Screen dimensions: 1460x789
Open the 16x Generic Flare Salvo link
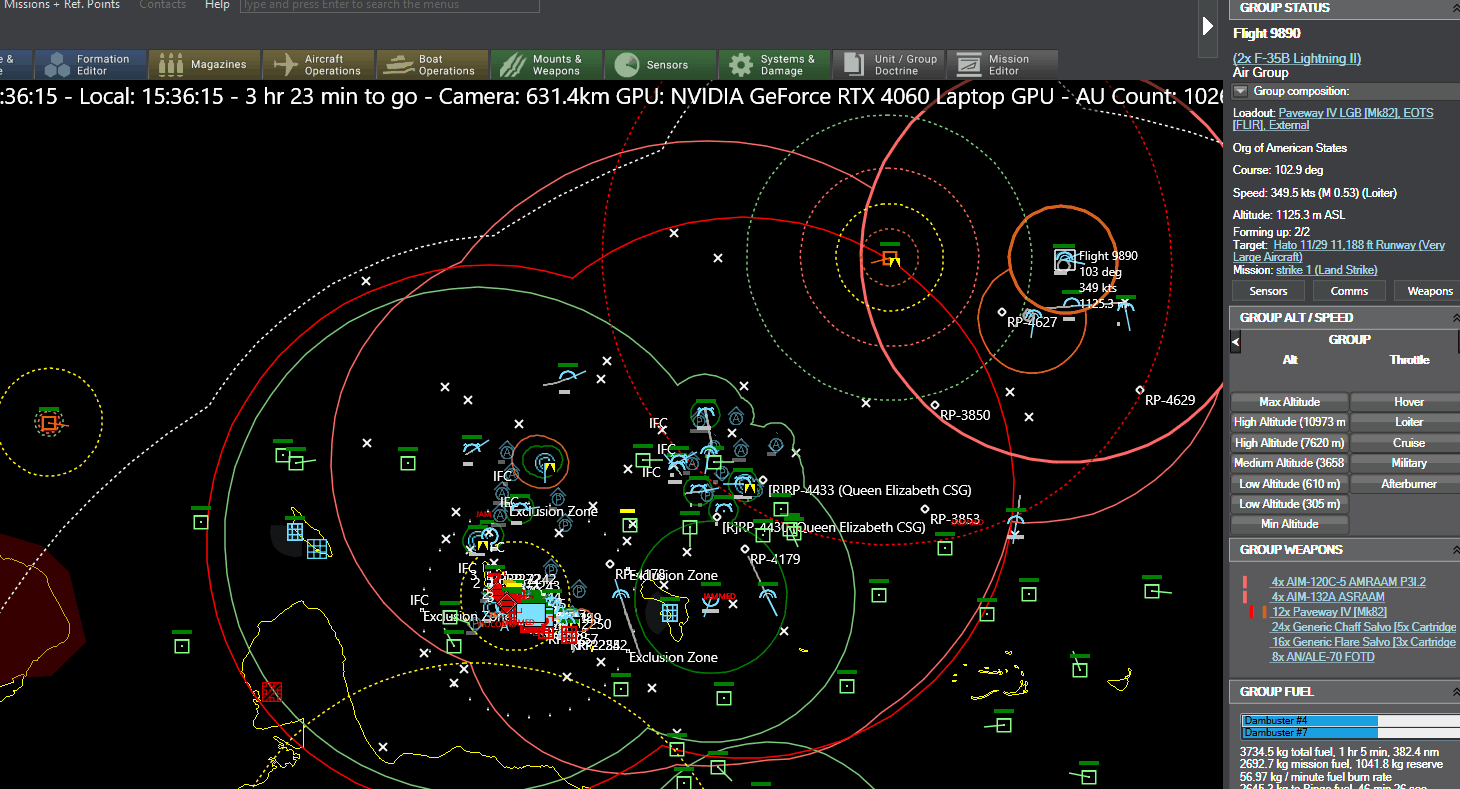[1363, 642]
